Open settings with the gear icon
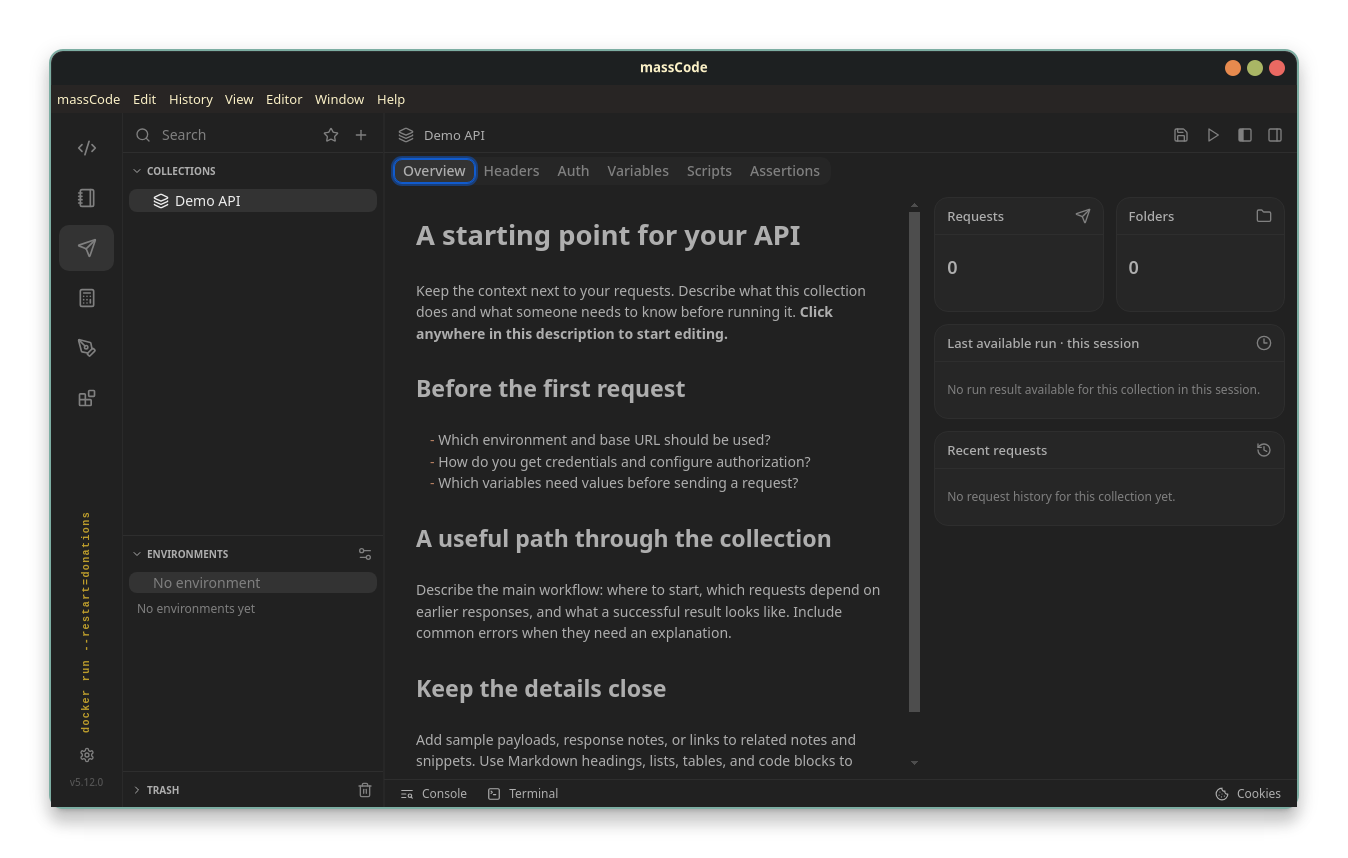 click(87, 755)
